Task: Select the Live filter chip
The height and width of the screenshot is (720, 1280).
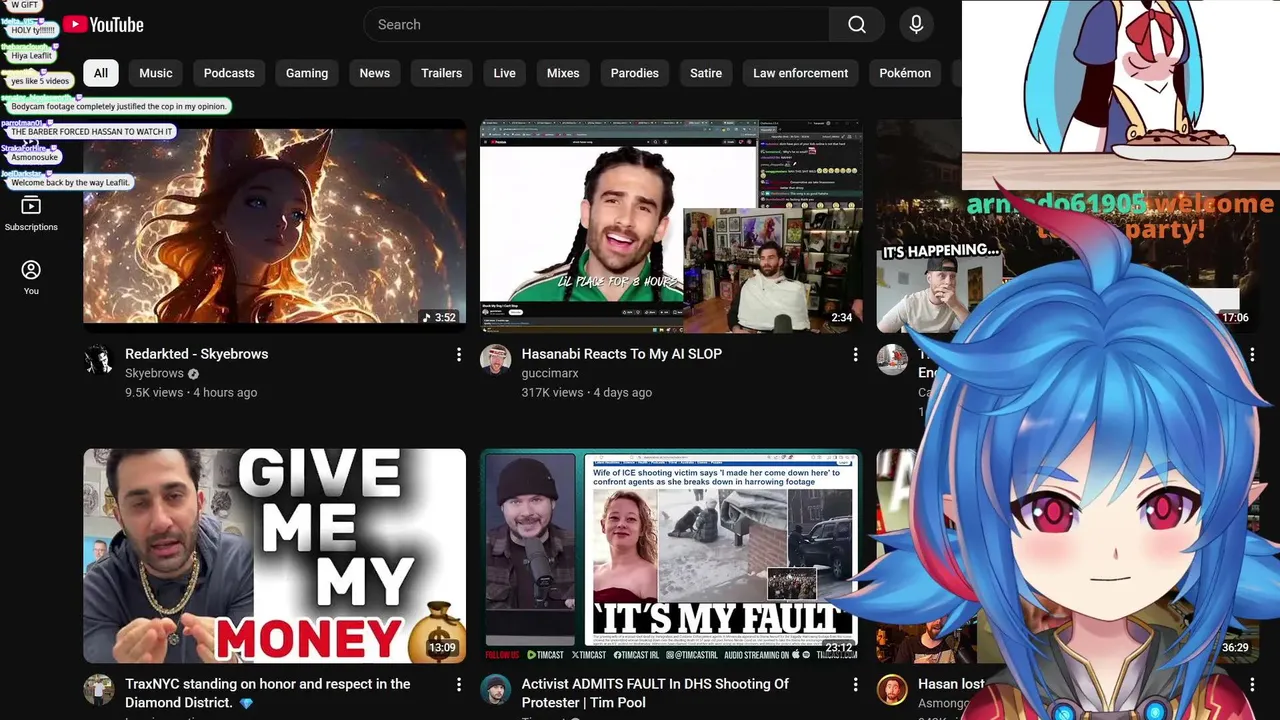Action: [505, 73]
